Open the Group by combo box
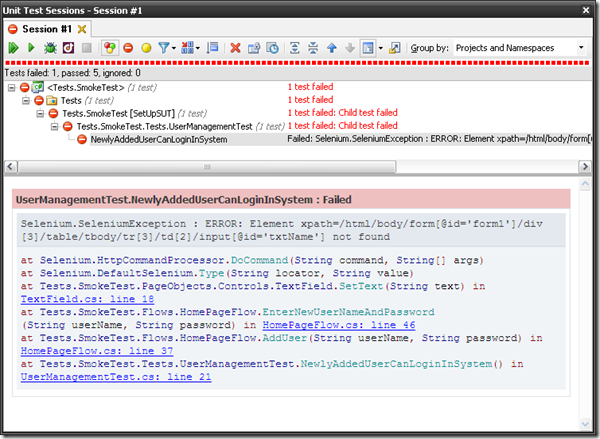The image size is (600, 439). [519, 48]
